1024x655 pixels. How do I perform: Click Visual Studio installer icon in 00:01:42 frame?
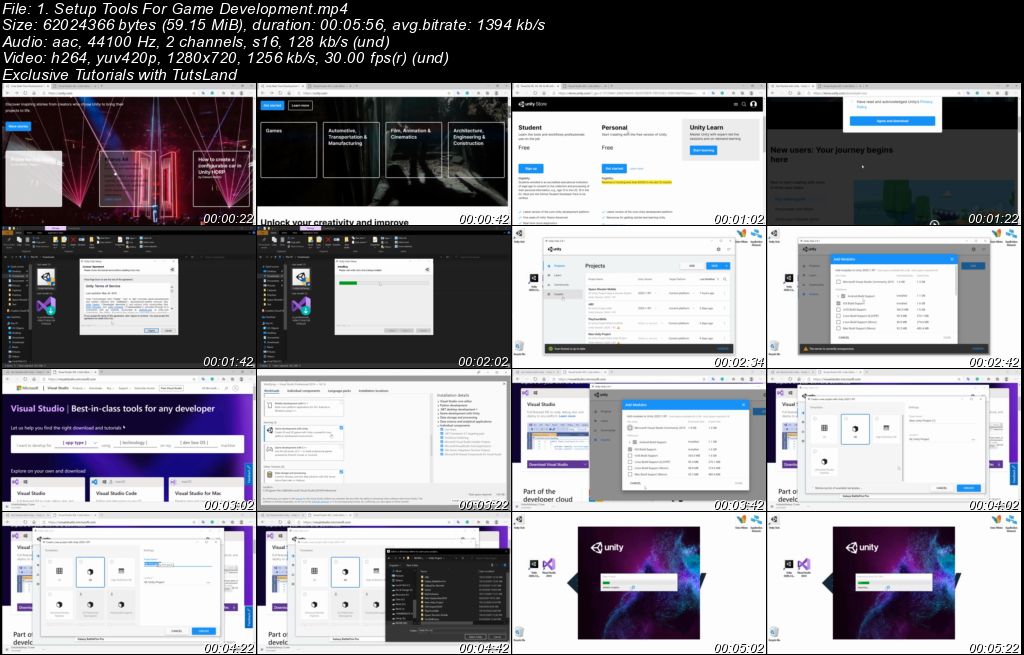[x=46, y=306]
